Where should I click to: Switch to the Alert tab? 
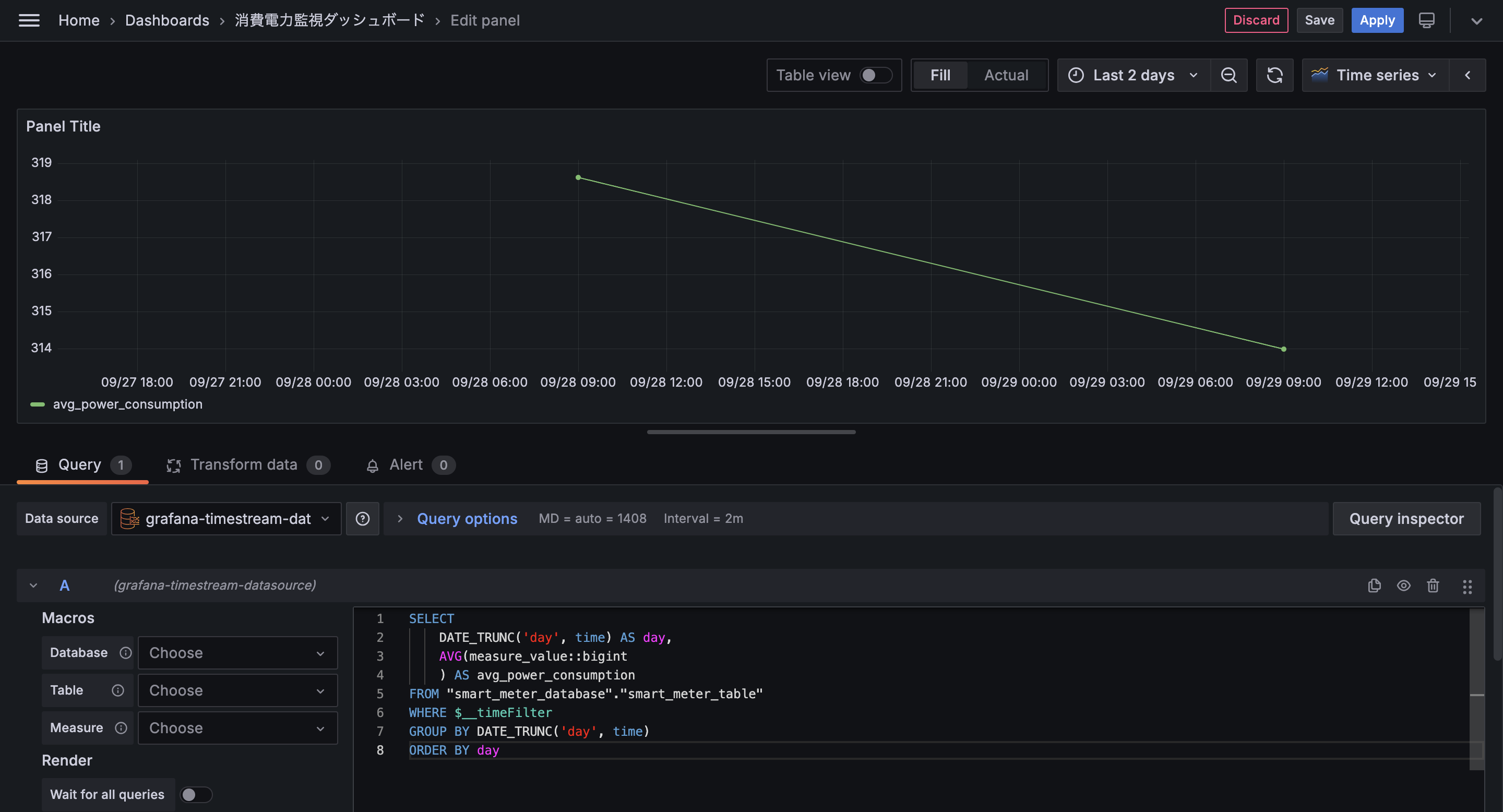405,465
